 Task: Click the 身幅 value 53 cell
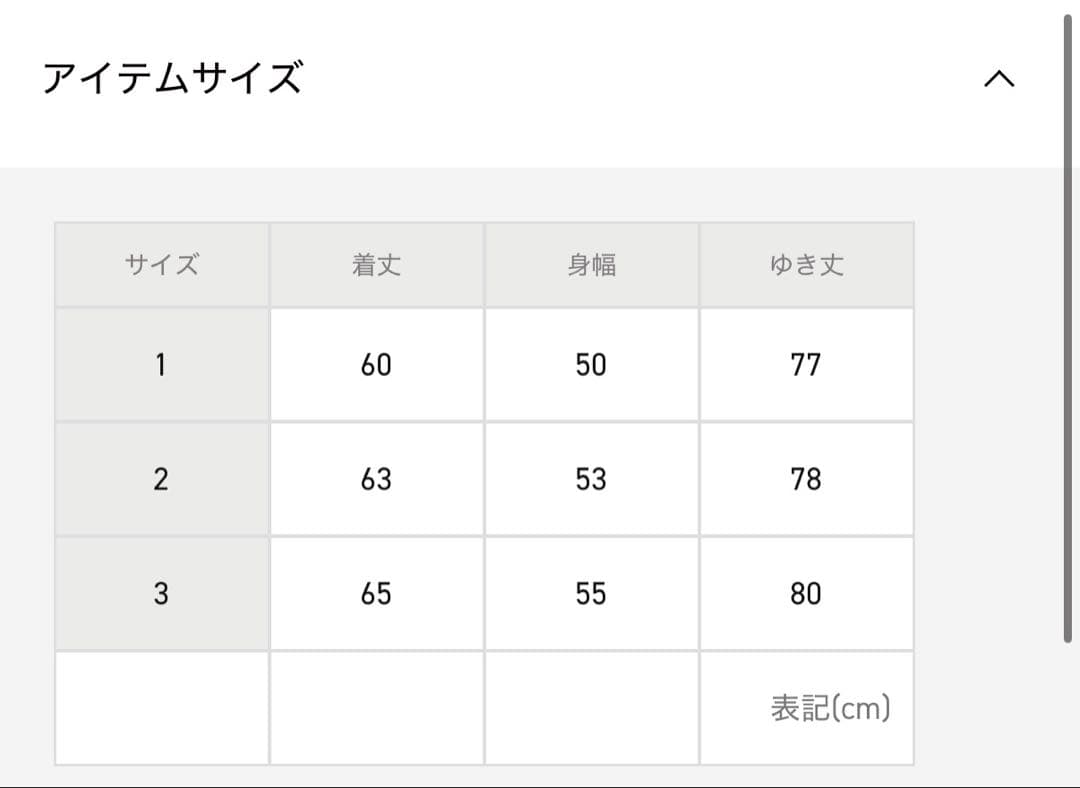(591, 479)
